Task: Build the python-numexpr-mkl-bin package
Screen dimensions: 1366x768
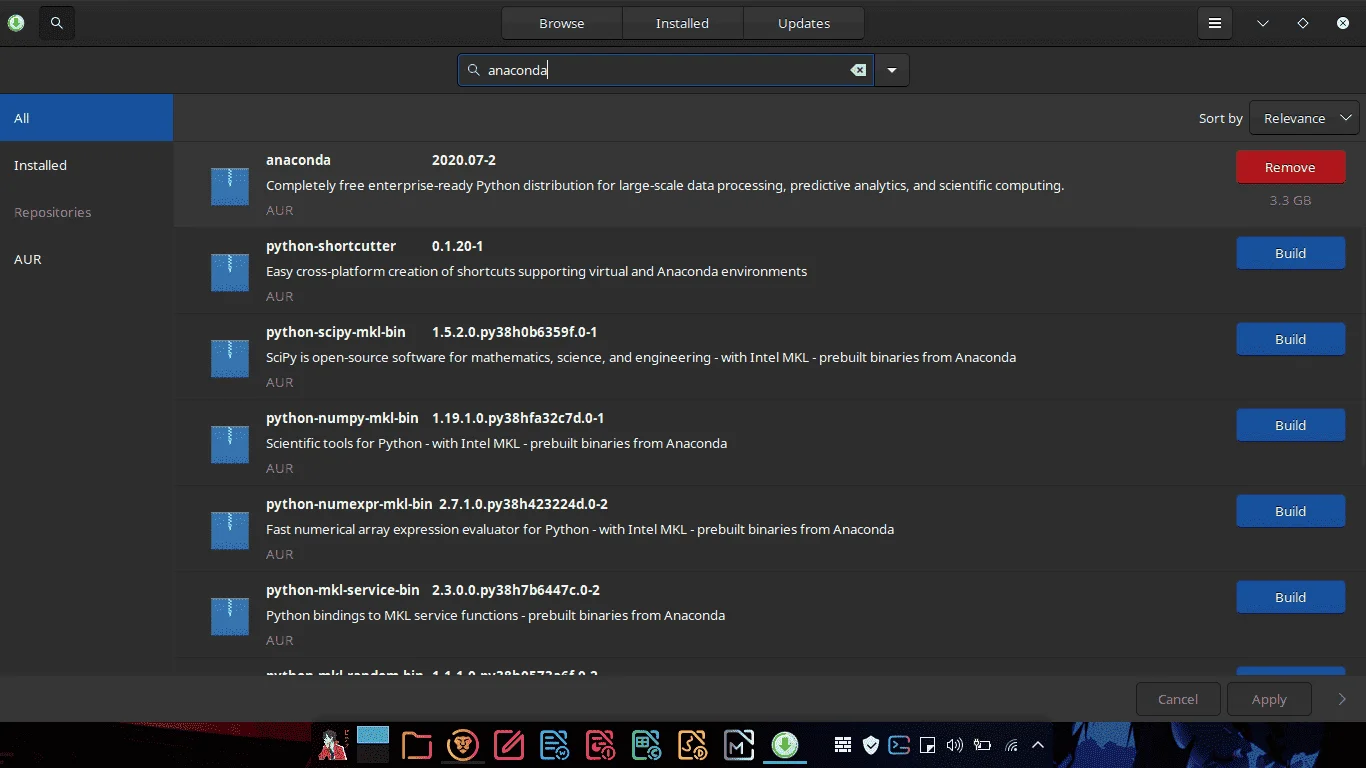Action: coord(1291,511)
